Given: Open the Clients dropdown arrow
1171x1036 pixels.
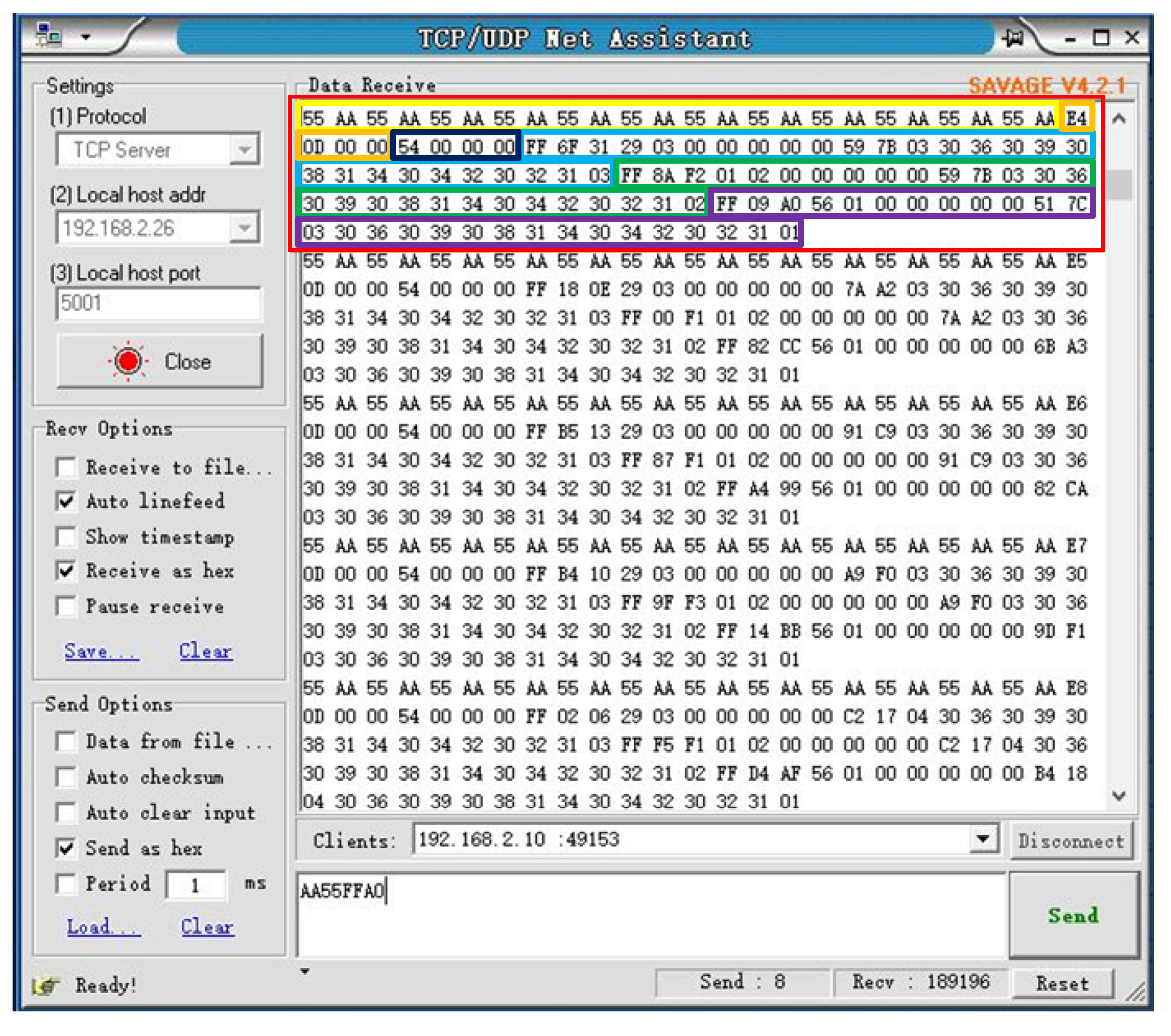Looking at the screenshot, I should coord(984,839).
